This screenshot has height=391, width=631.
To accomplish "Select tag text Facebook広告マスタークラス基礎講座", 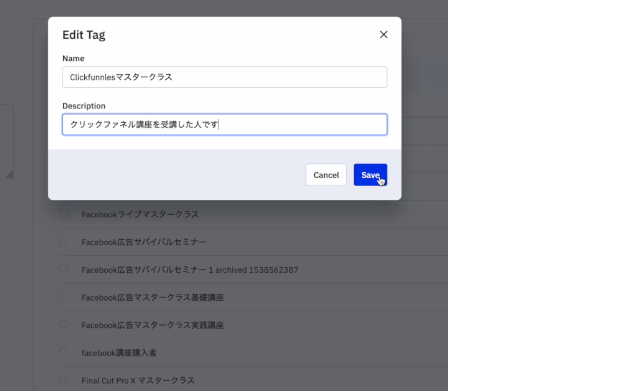I will pyautogui.click(x=153, y=298).
